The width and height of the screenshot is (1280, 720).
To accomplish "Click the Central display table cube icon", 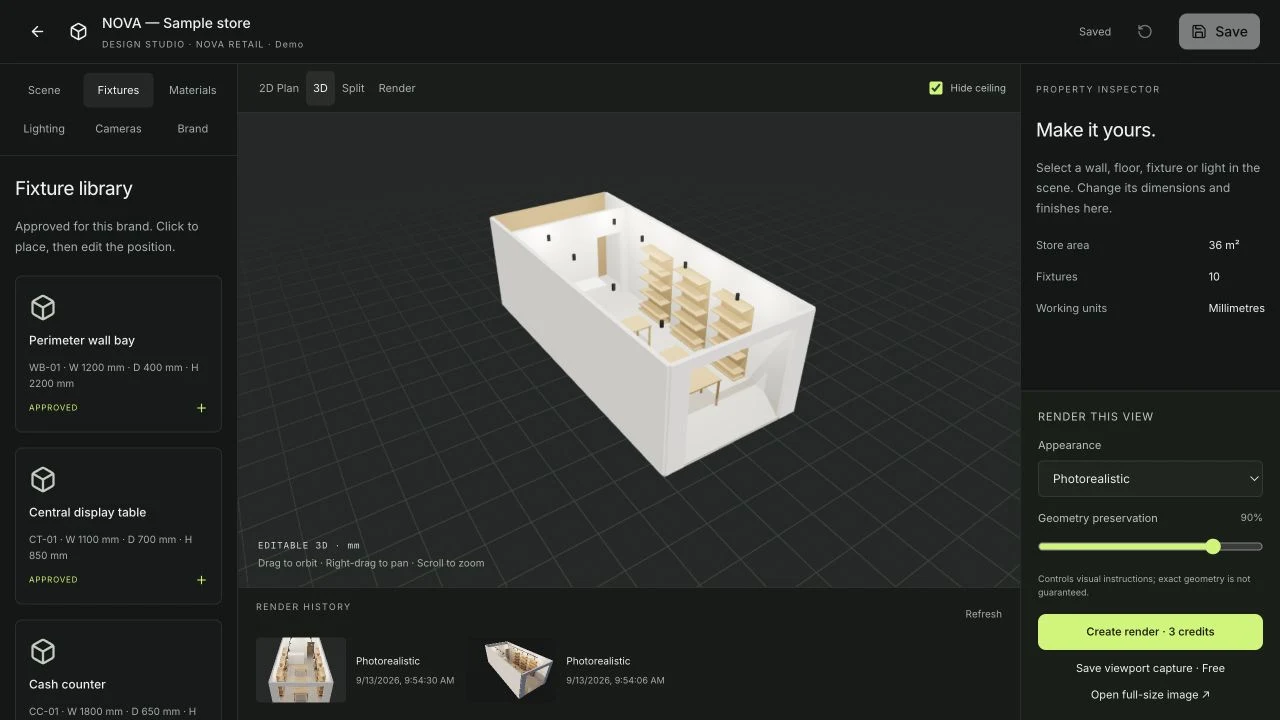I will [x=43, y=479].
